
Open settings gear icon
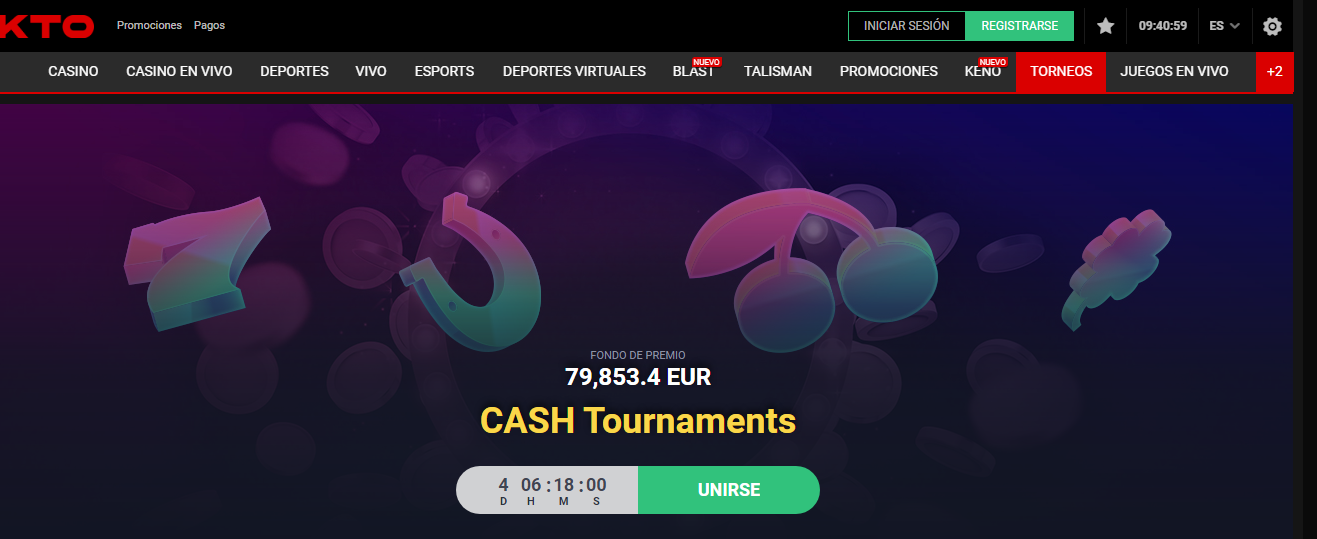[1272, 26]
